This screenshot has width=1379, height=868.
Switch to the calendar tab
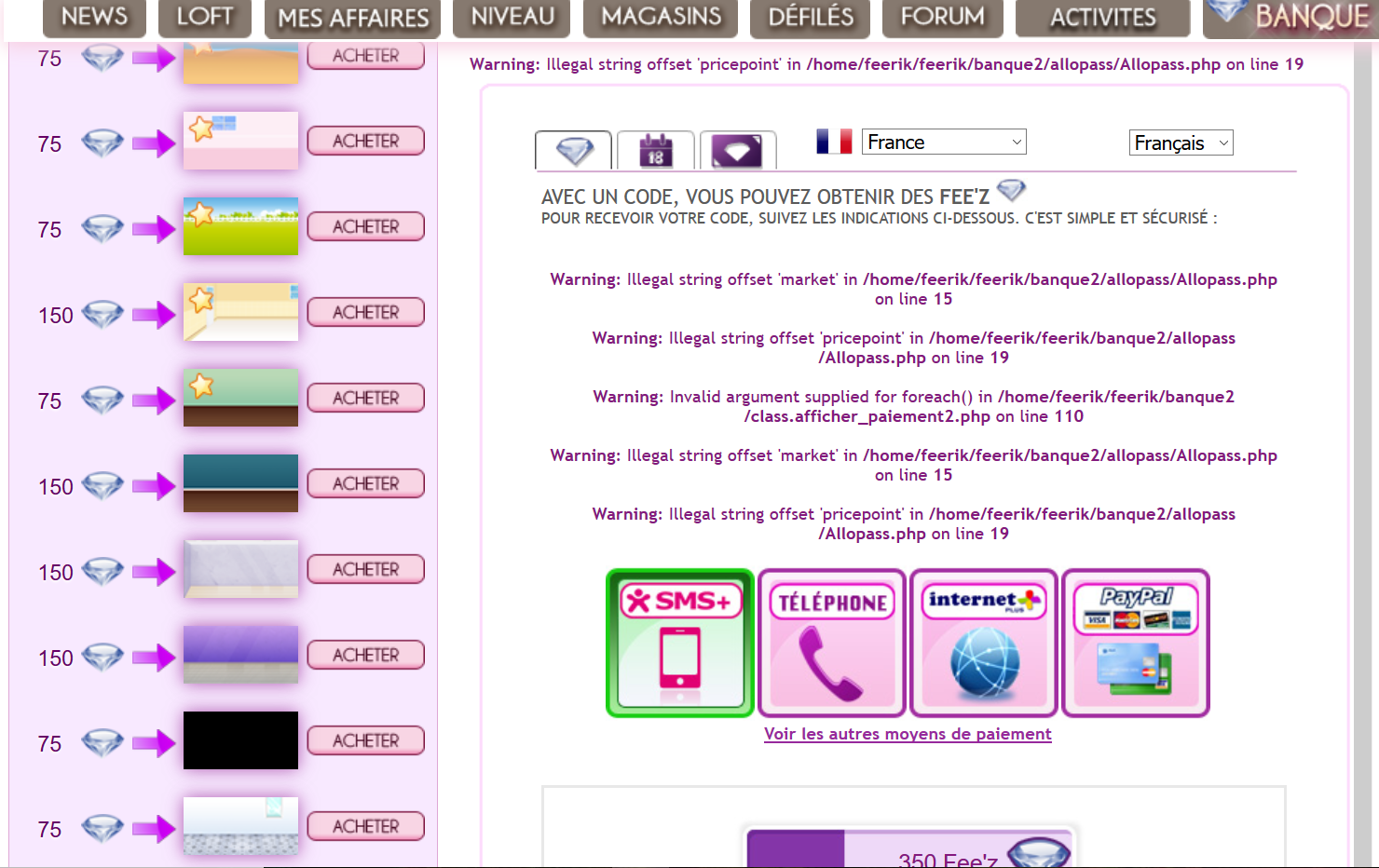point(656,150)
